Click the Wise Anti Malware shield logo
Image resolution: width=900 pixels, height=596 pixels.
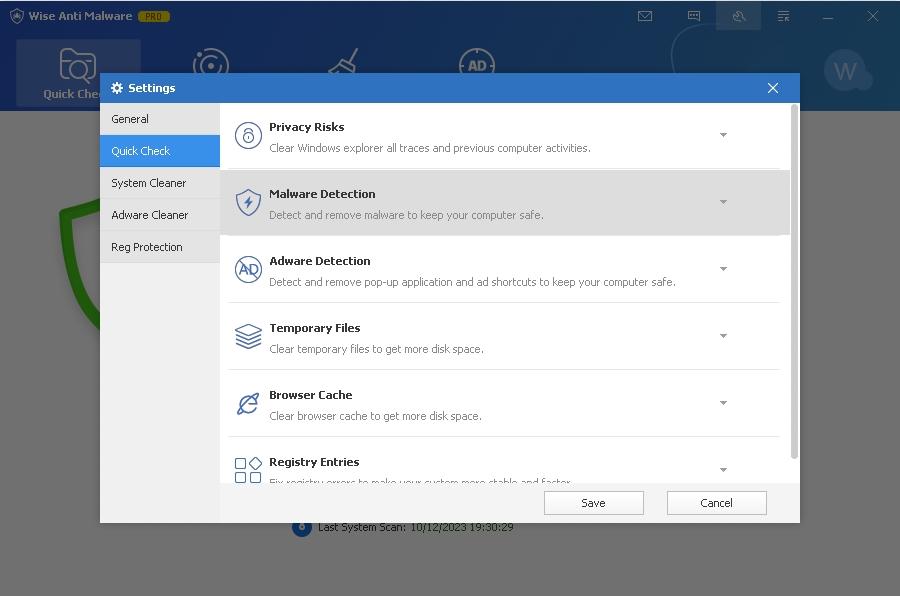17,16
